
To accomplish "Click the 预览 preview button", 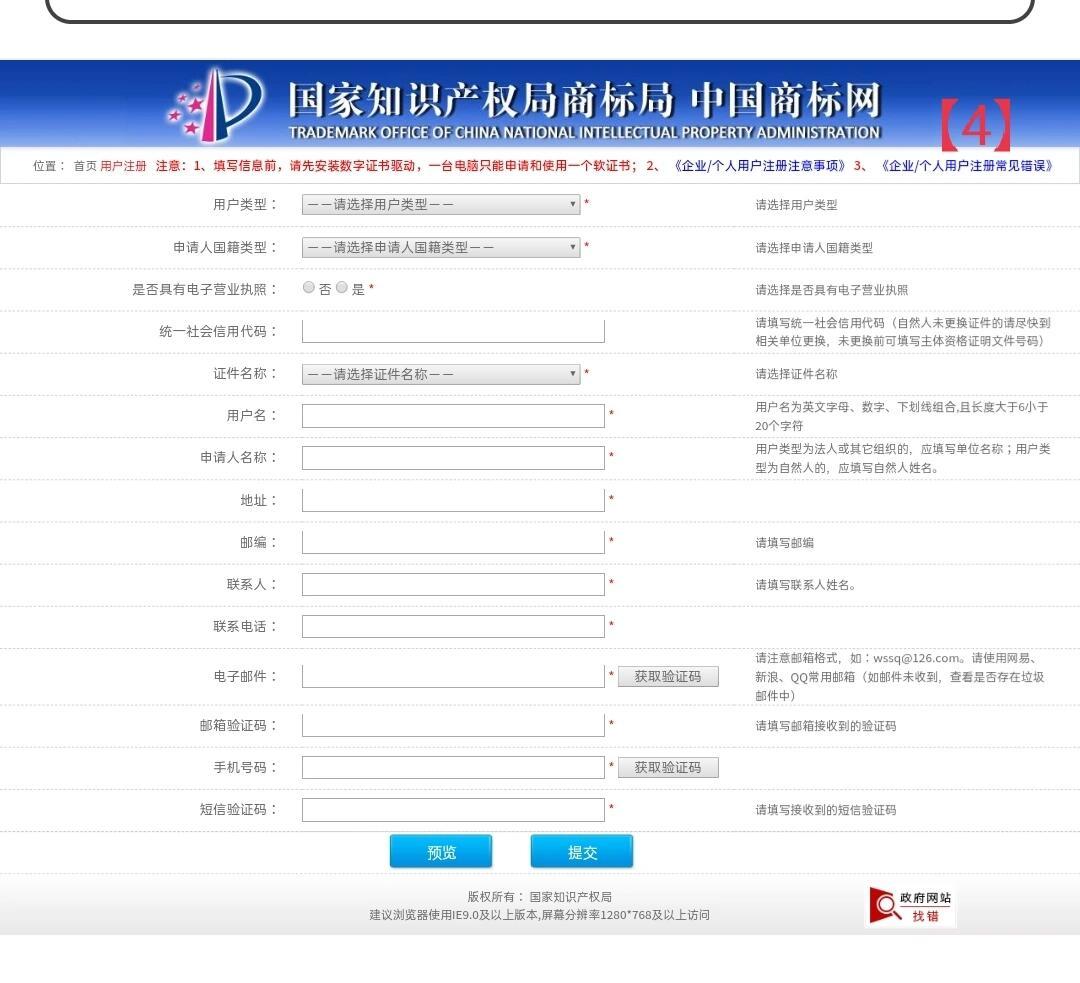I will click(x=440, y=851).
